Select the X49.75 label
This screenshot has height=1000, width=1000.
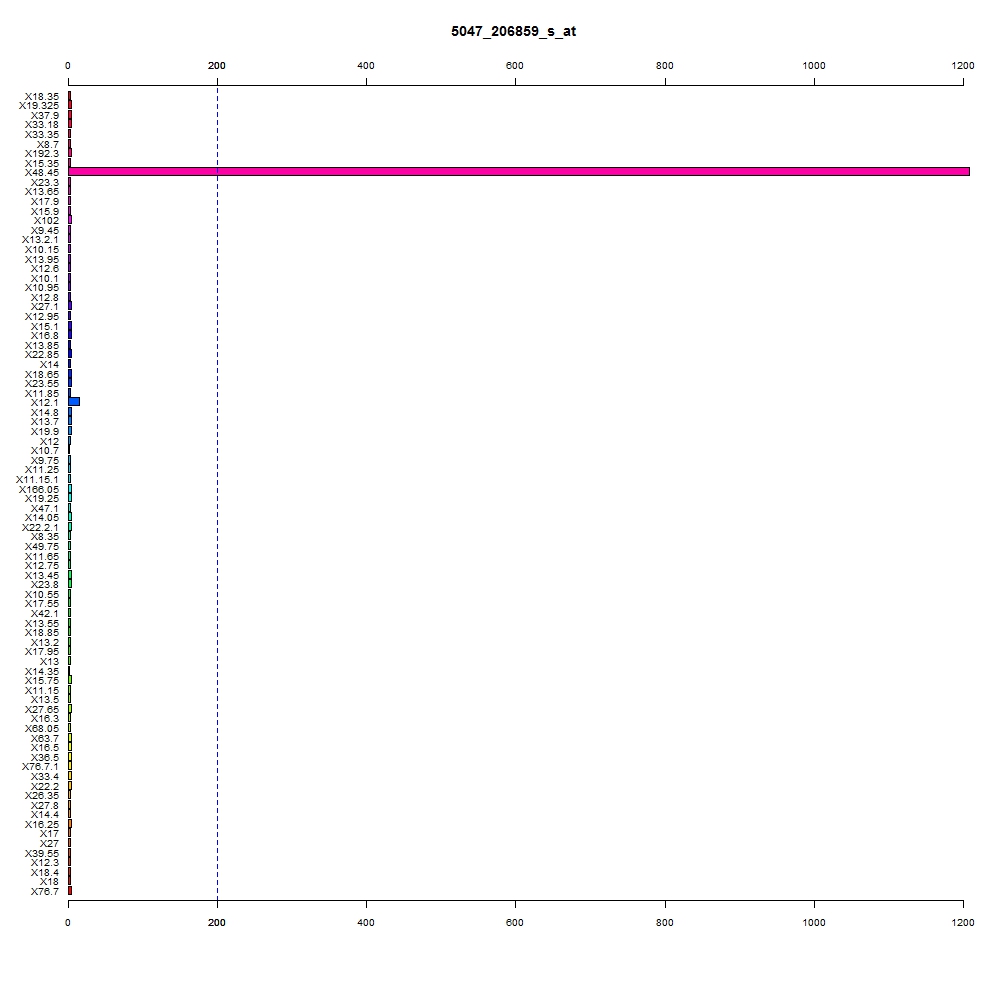pos(41,547)
